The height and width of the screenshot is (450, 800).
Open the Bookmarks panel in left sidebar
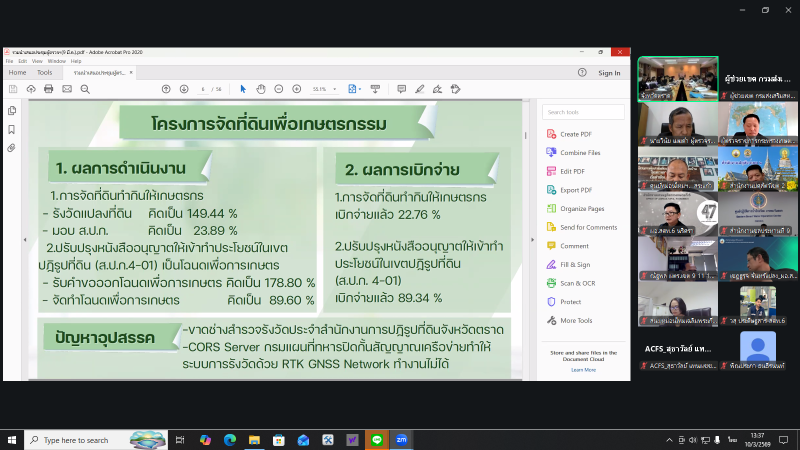pos(11,129)
